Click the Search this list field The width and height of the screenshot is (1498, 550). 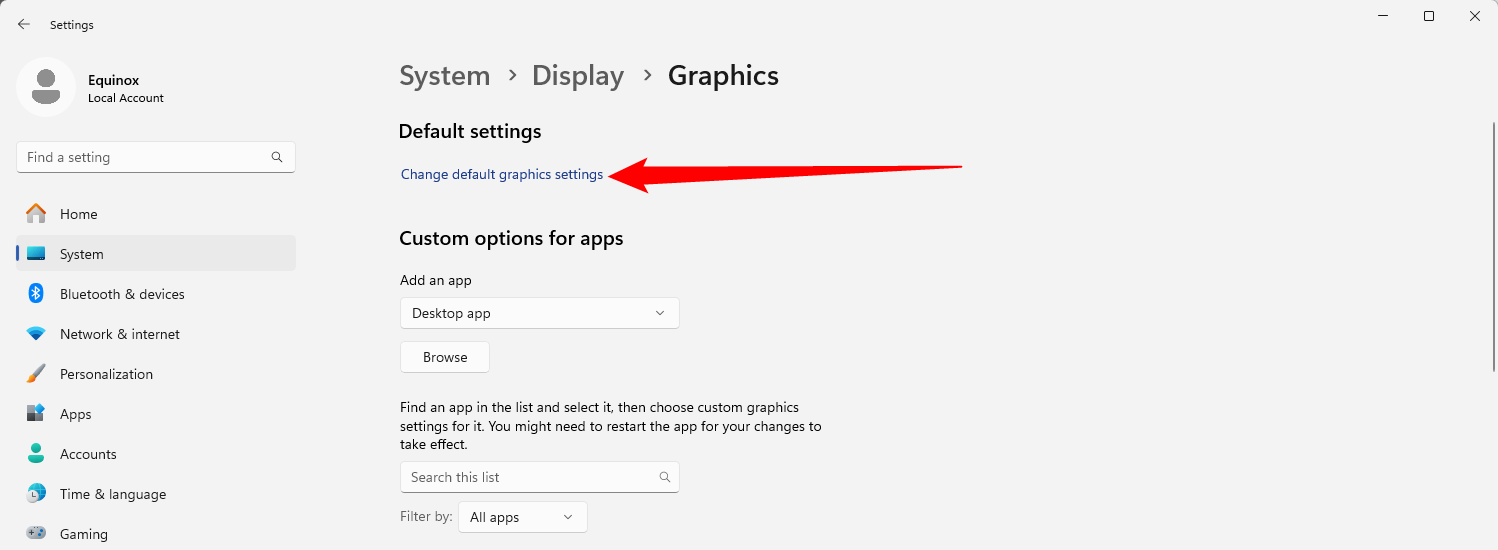click(539, 477)
